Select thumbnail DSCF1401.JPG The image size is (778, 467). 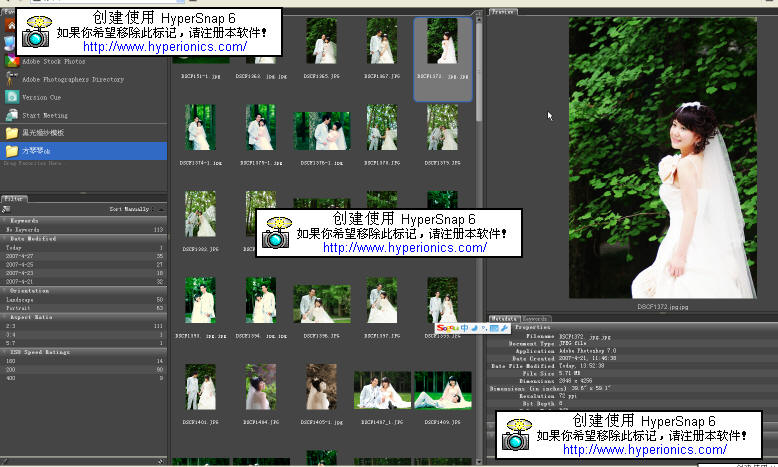tap(200, 387)
